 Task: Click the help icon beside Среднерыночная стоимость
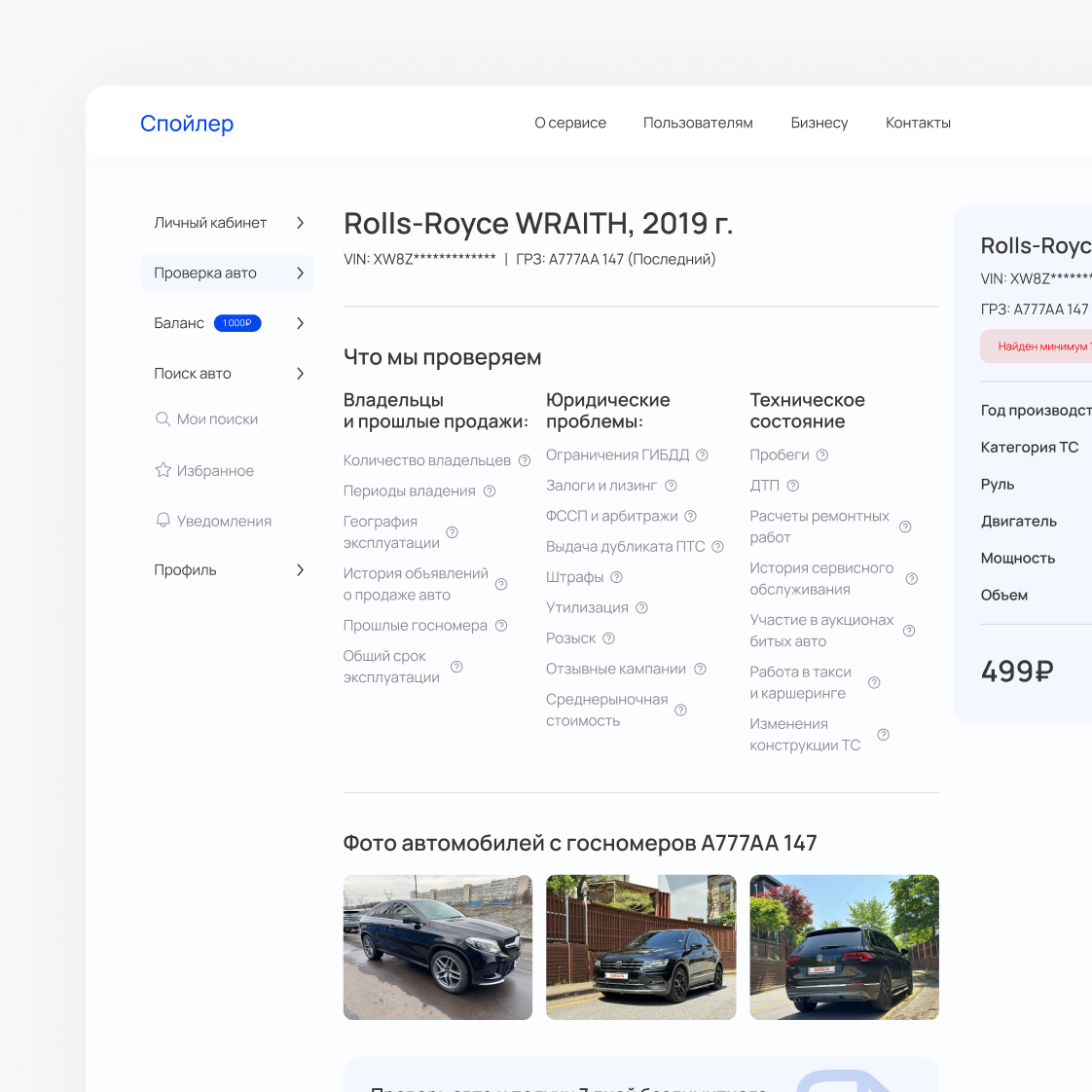[x=681, y=710]
